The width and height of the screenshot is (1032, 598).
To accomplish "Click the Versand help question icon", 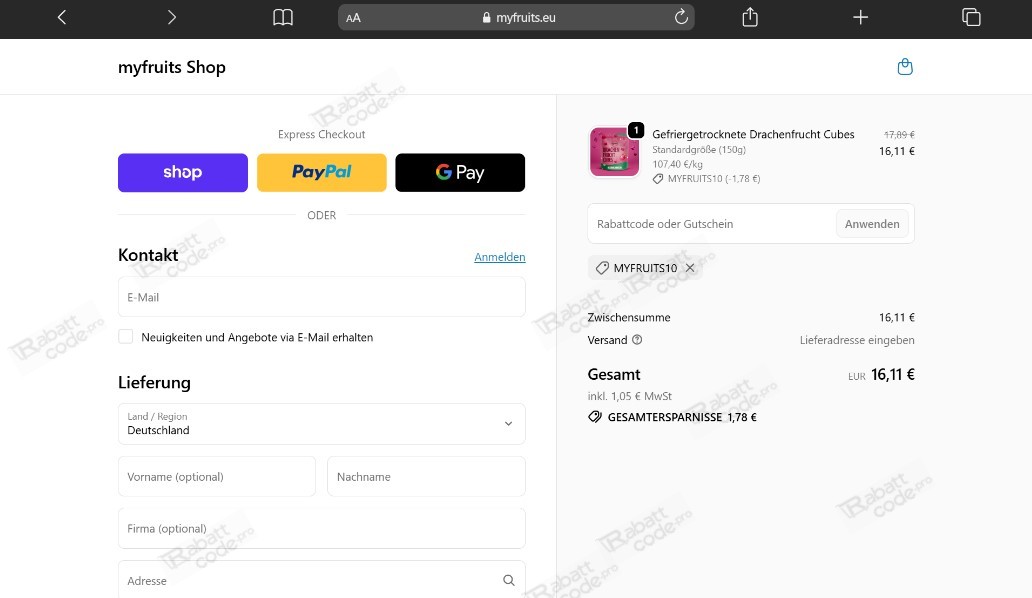I will [637, 339].
